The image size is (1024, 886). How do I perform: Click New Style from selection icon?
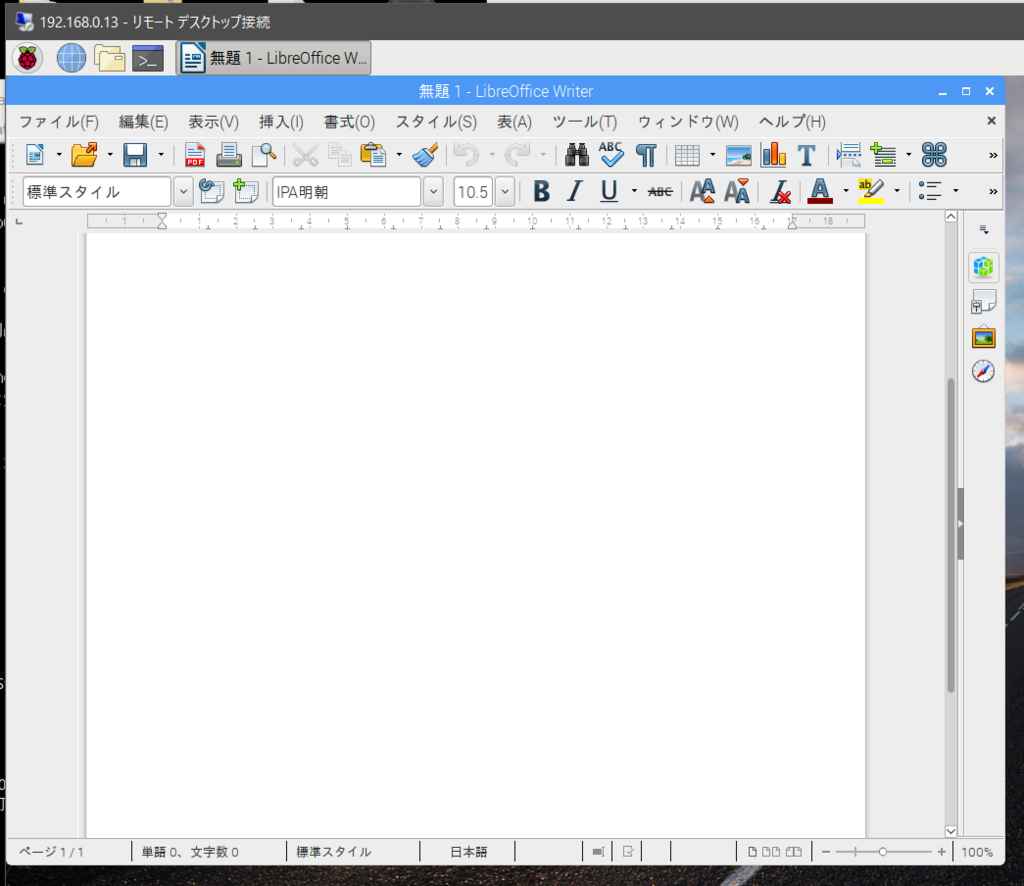pyautogui.click(x=246, y=191)
